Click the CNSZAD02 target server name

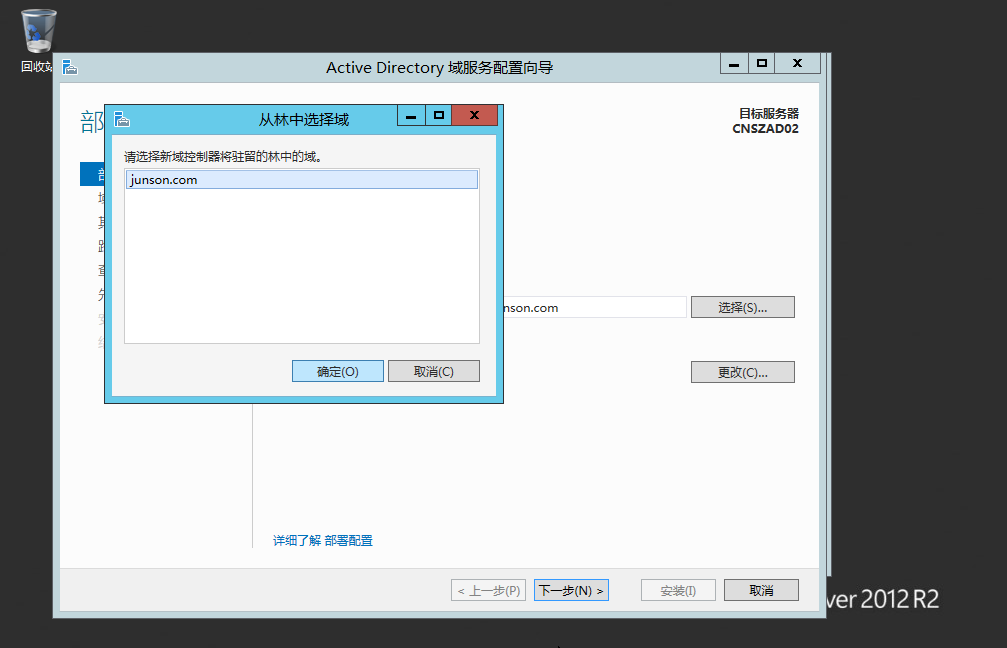(x=766, y=128)
